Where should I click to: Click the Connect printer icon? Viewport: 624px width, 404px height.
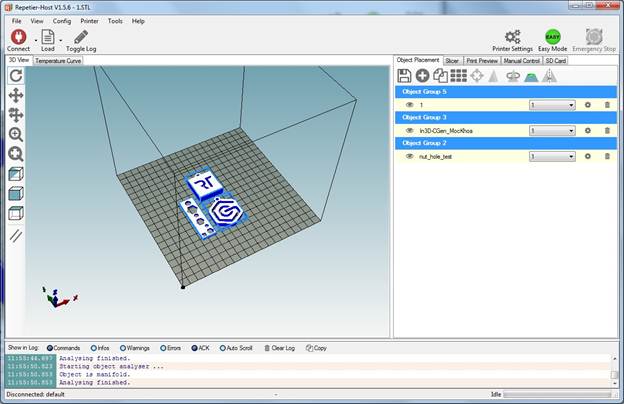(x=17, y=36)
